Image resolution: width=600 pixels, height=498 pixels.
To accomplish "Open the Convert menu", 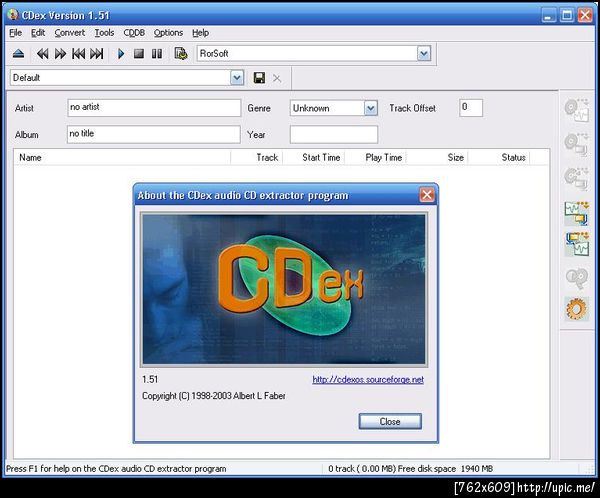I will click(70, 33).
